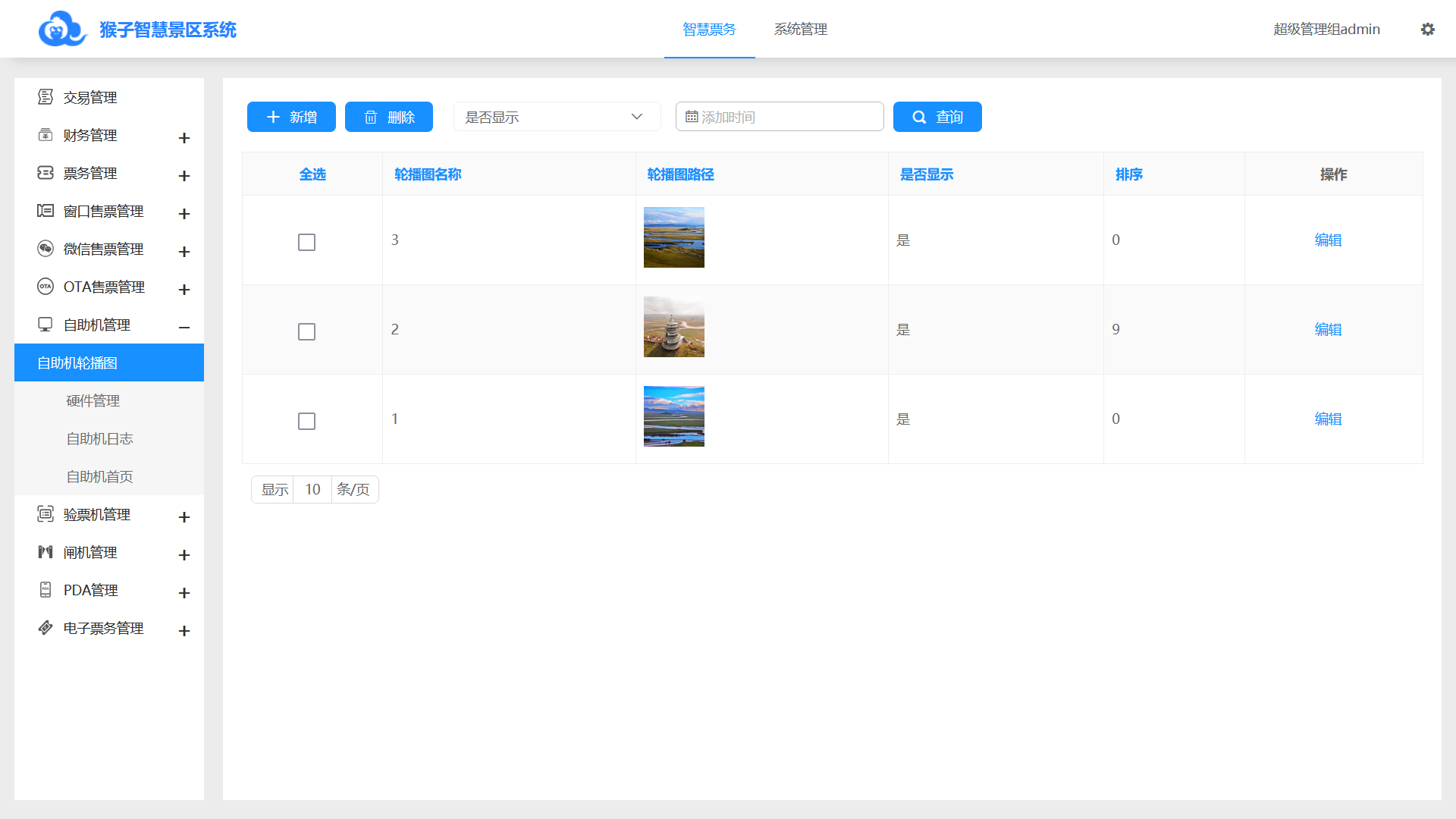
Task: Click the 10 items per page field
Action: coord(312,489)
